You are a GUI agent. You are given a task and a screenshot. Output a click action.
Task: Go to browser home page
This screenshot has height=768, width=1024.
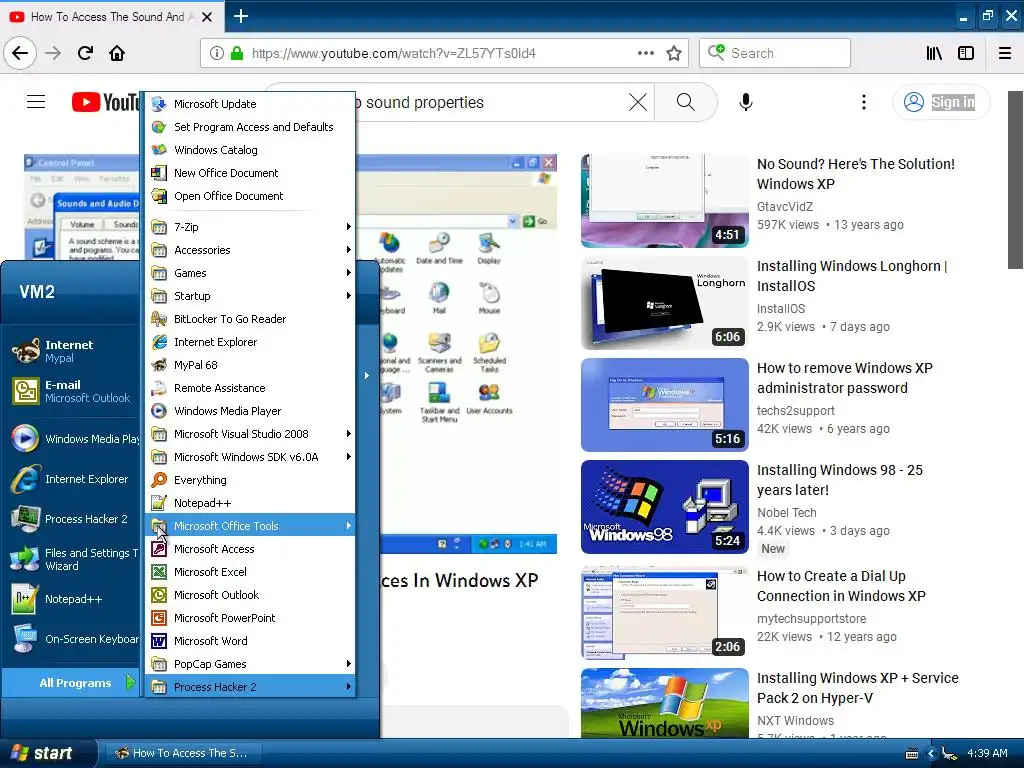coord(117,53)
